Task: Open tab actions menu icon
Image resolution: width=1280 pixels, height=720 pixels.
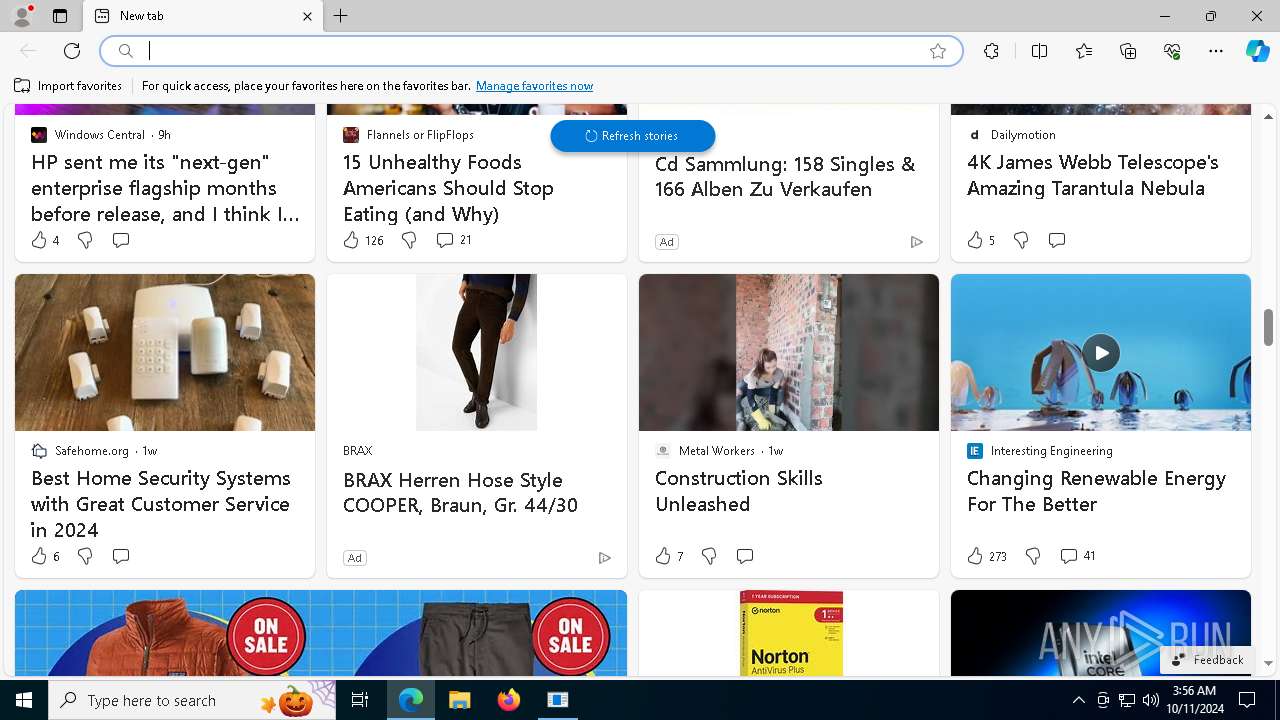Action: 60,16
